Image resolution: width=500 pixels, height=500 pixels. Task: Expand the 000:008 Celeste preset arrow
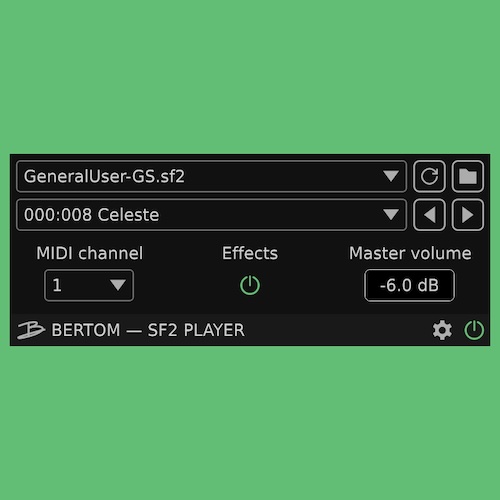(391, 215)
